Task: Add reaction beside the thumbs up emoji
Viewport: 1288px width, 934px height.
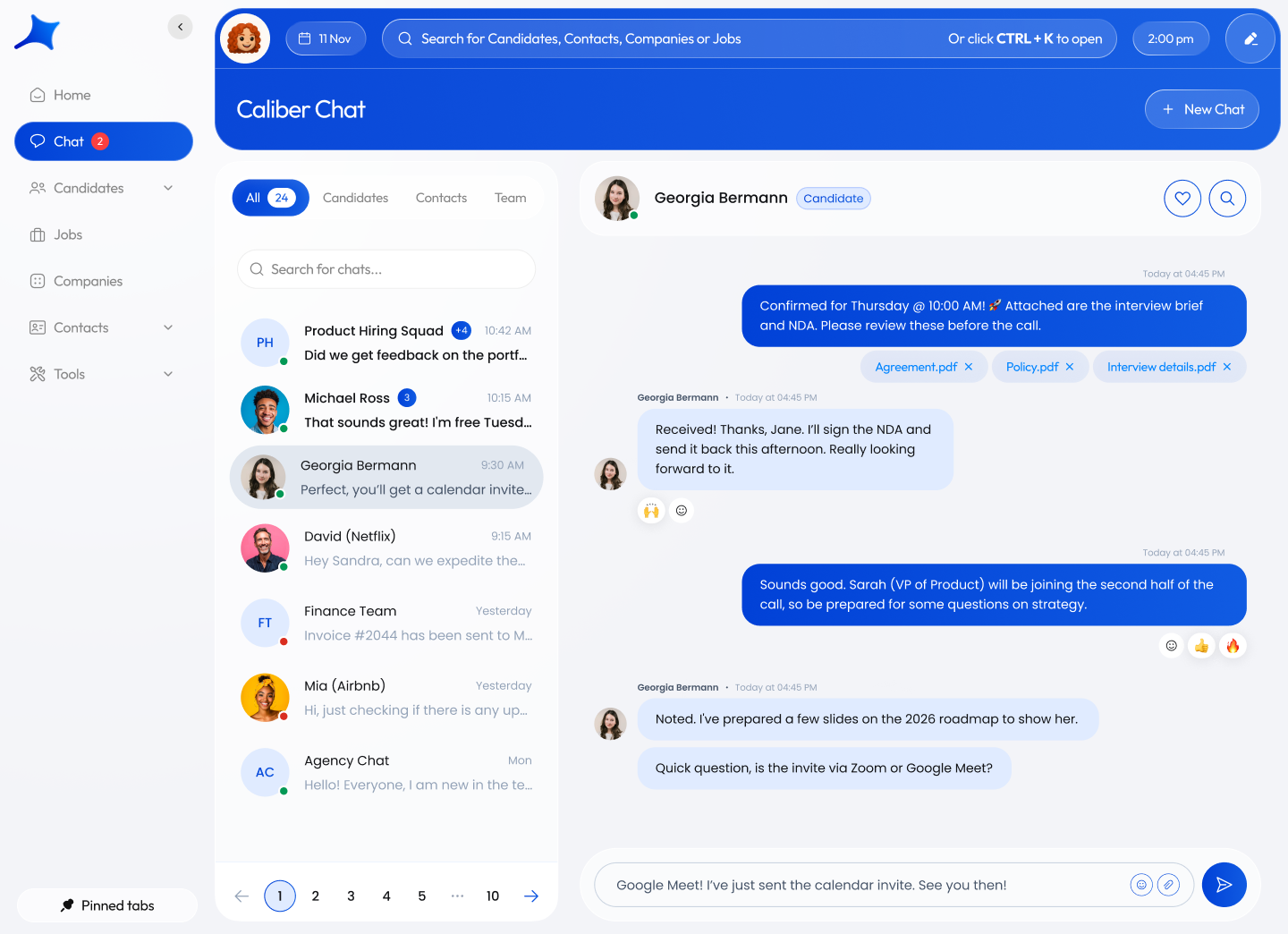Action: (x=1171, y=646)
